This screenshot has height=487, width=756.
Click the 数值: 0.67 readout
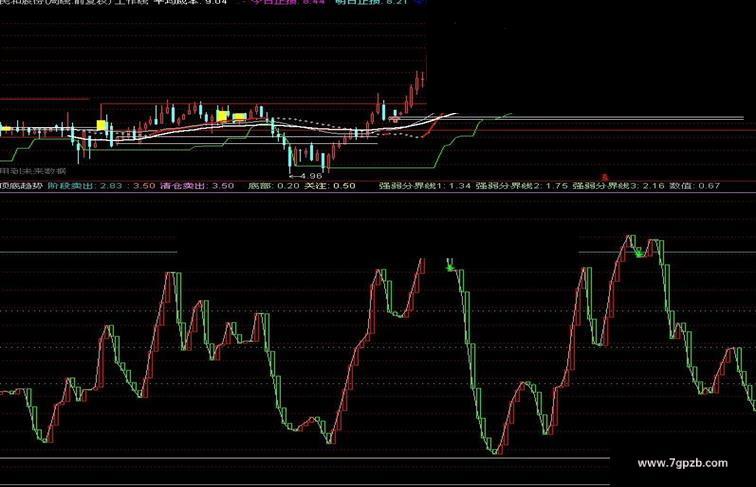tap(695, 186)
